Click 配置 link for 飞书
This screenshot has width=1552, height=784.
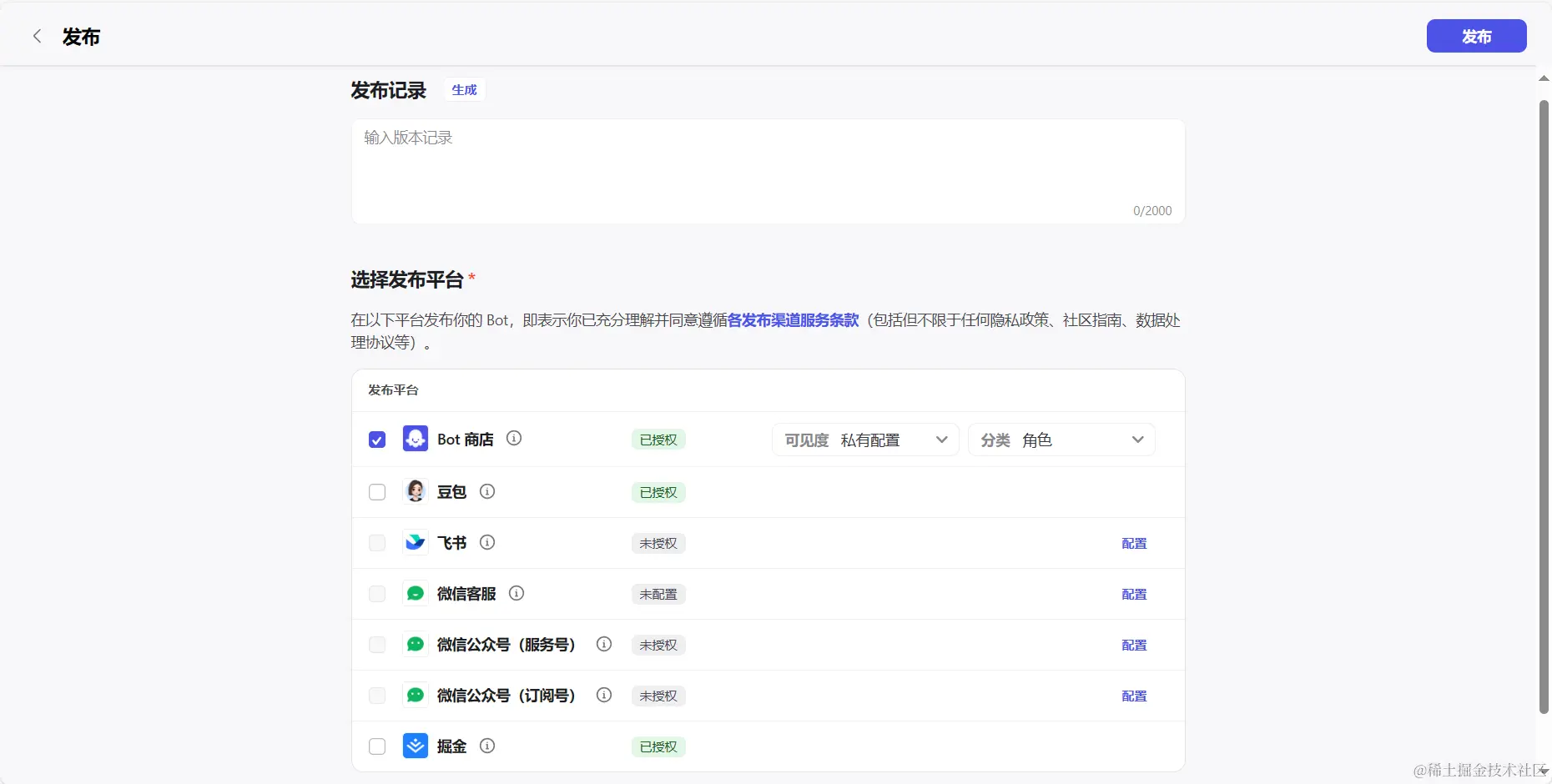point(1134,543)
